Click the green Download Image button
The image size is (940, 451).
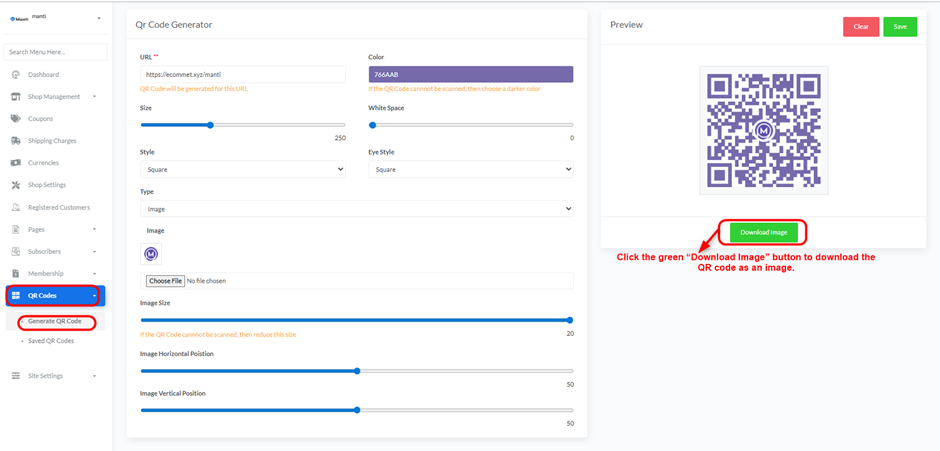(764, 233)
